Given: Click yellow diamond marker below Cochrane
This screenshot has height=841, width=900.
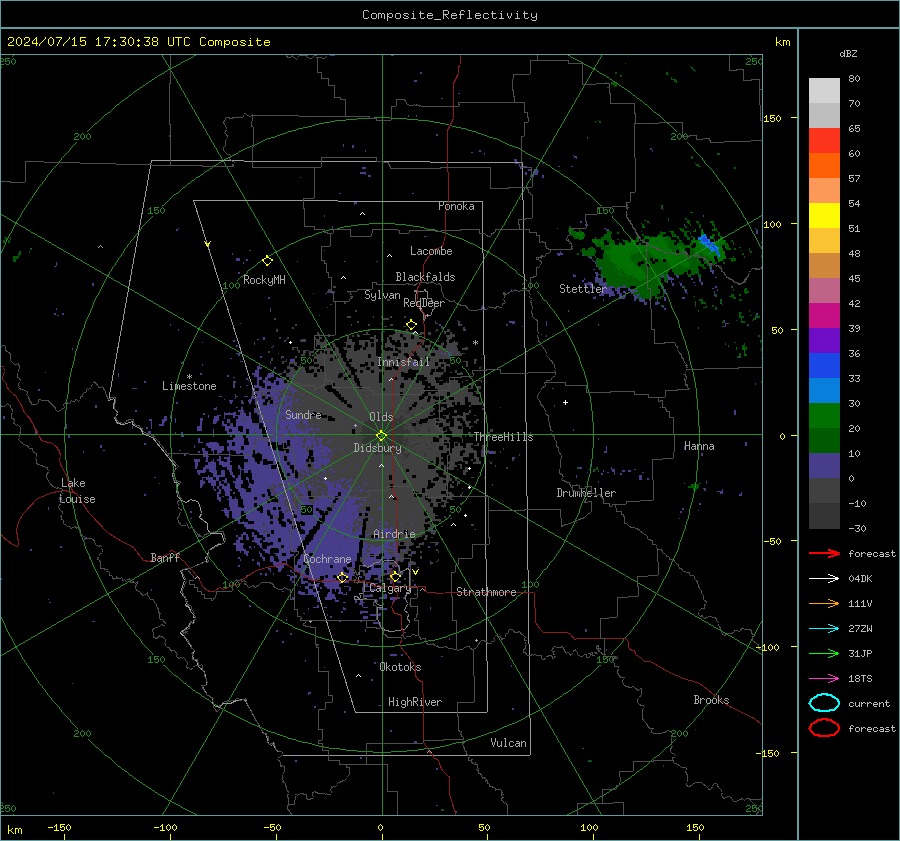Looking at the screenshot, I should pos(343,577).
